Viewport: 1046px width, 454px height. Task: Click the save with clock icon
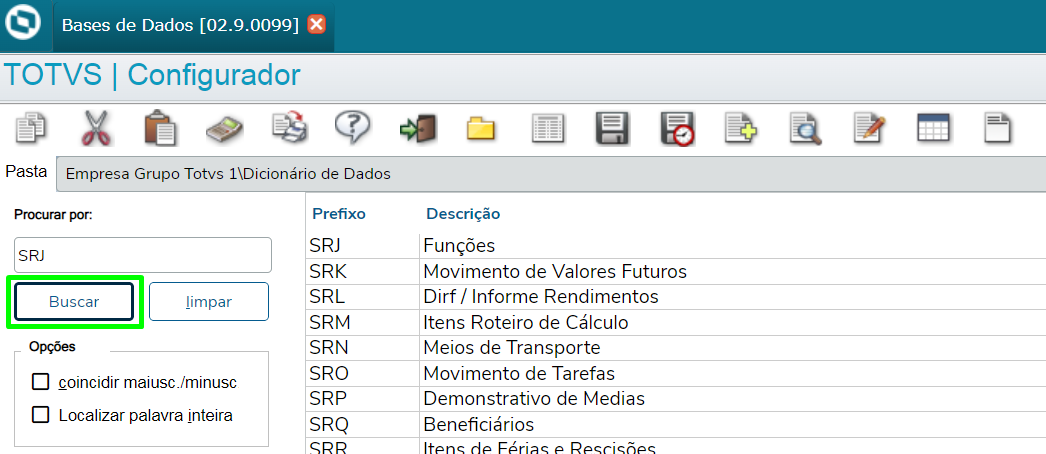[x=677, y=129]
